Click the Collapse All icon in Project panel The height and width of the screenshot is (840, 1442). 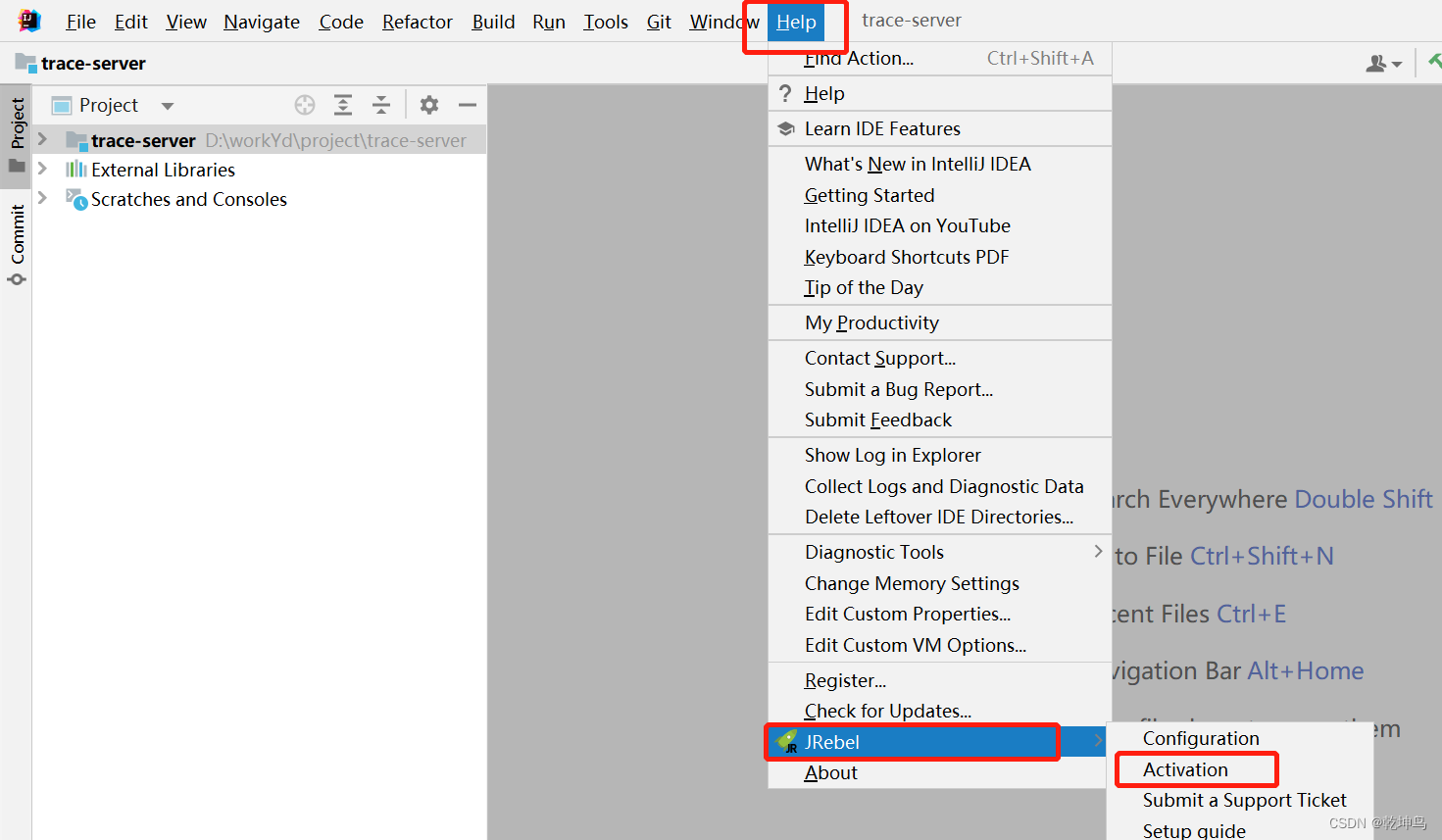click(381, 105)
